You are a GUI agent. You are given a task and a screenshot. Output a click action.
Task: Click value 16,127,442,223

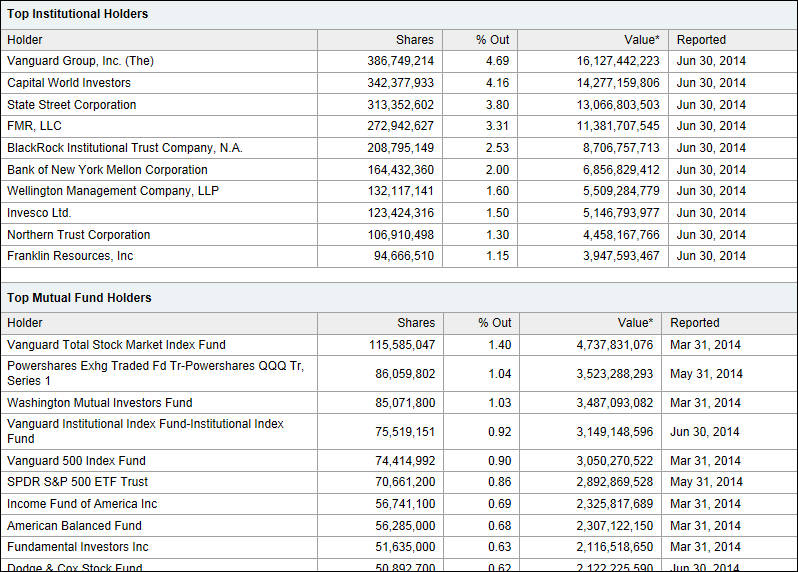(618, 61)
